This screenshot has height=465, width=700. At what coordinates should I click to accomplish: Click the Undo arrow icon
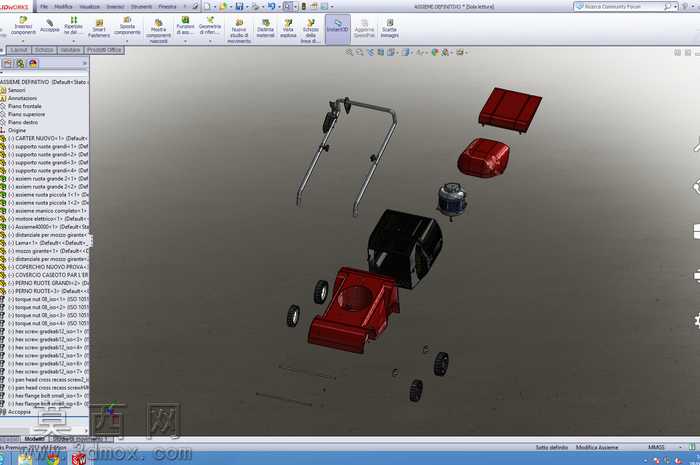click(271, 6)
